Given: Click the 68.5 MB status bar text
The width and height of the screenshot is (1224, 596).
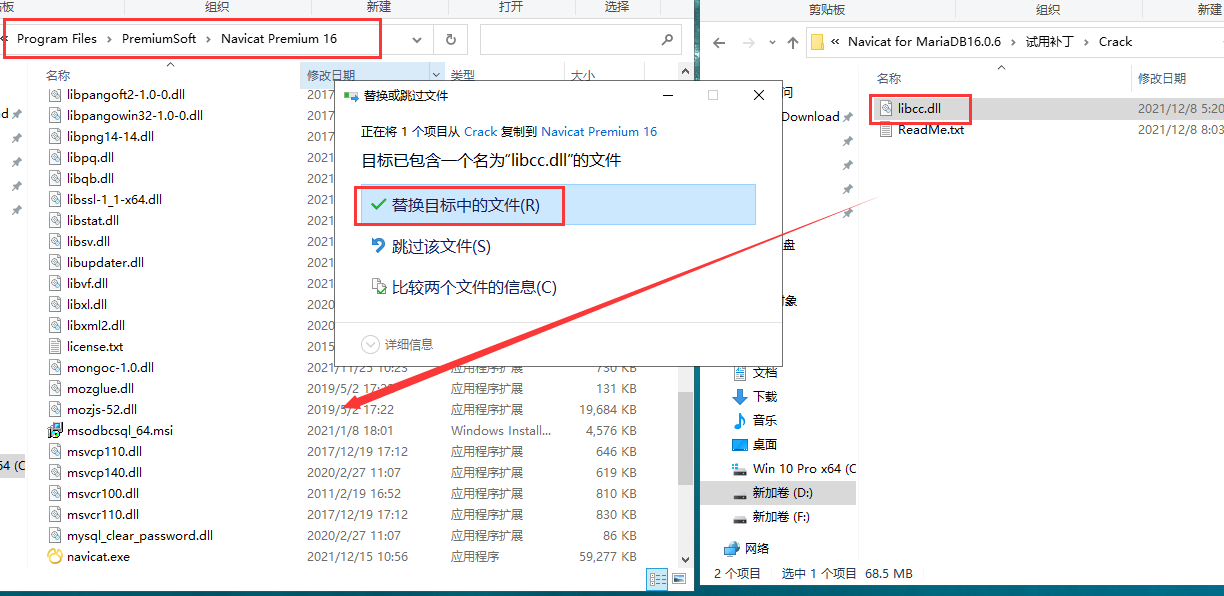Looking at the screenshot, I should [x=889, y=573].
